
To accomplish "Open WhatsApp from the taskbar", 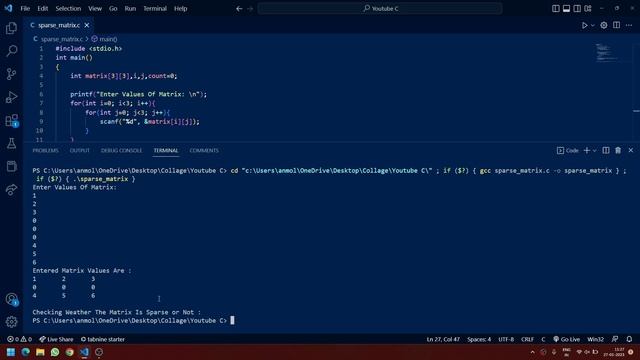I will (x=55, y=352).
